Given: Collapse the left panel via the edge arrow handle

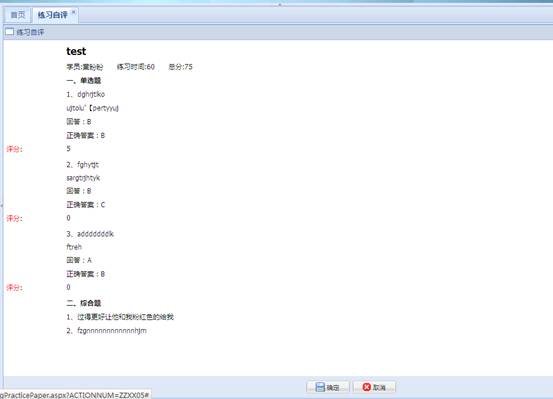Looking at the screenshot, I should 1,205.
